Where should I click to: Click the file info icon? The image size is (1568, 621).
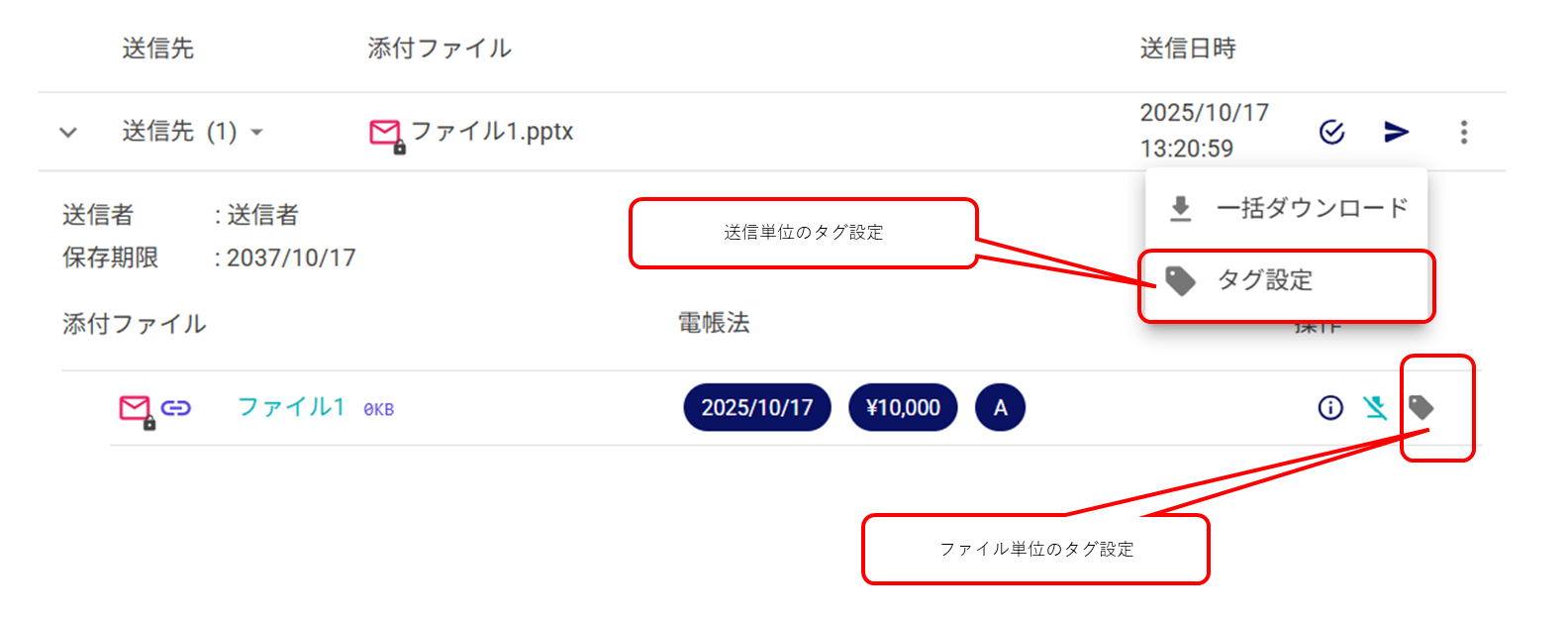(x=1330, y=407)
